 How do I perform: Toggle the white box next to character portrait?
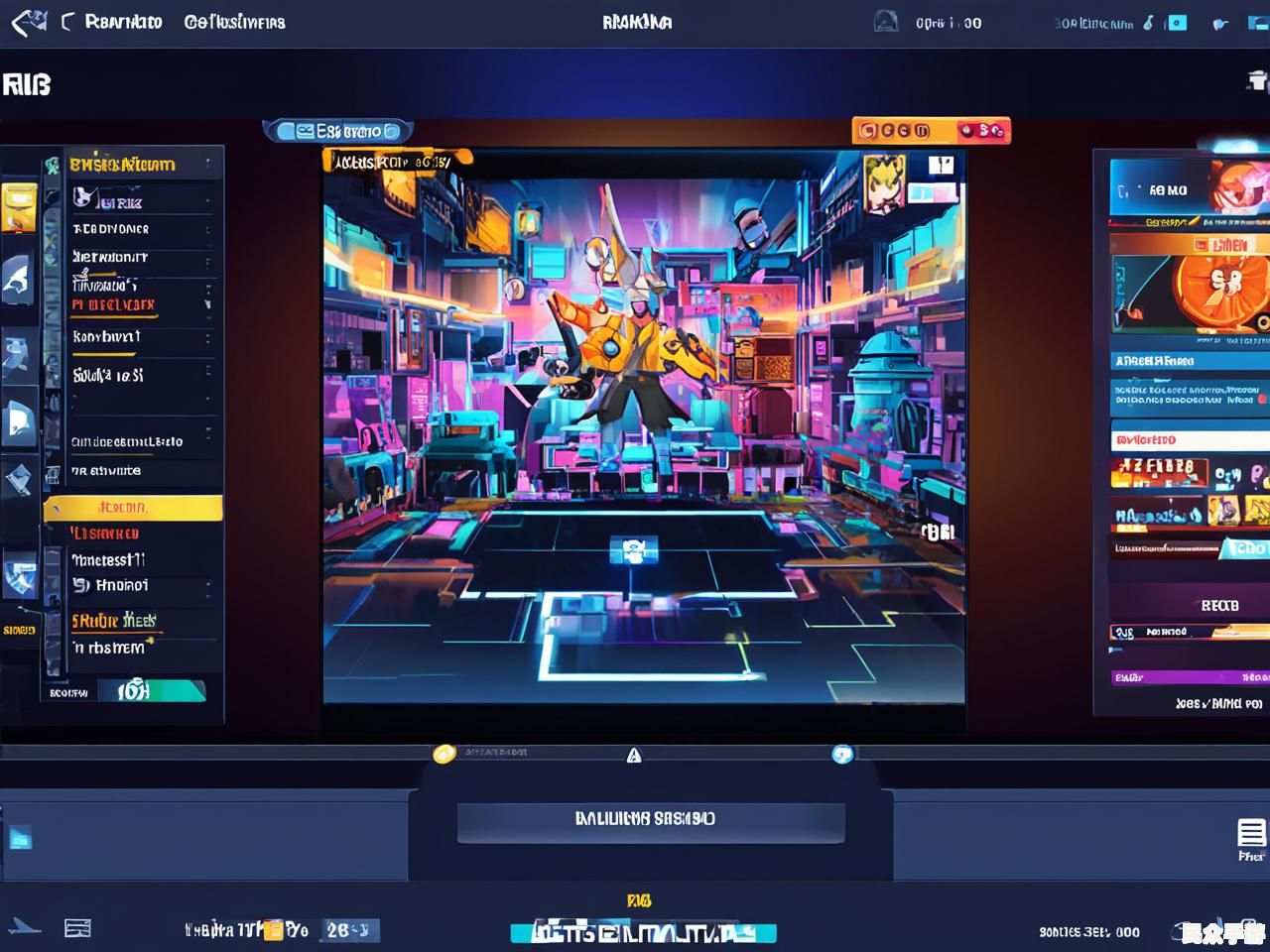(x=941, y=166)
